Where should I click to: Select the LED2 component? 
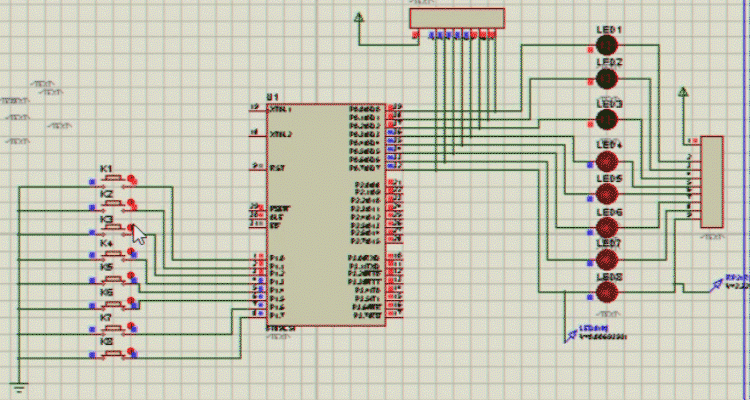tap(607, 78)
